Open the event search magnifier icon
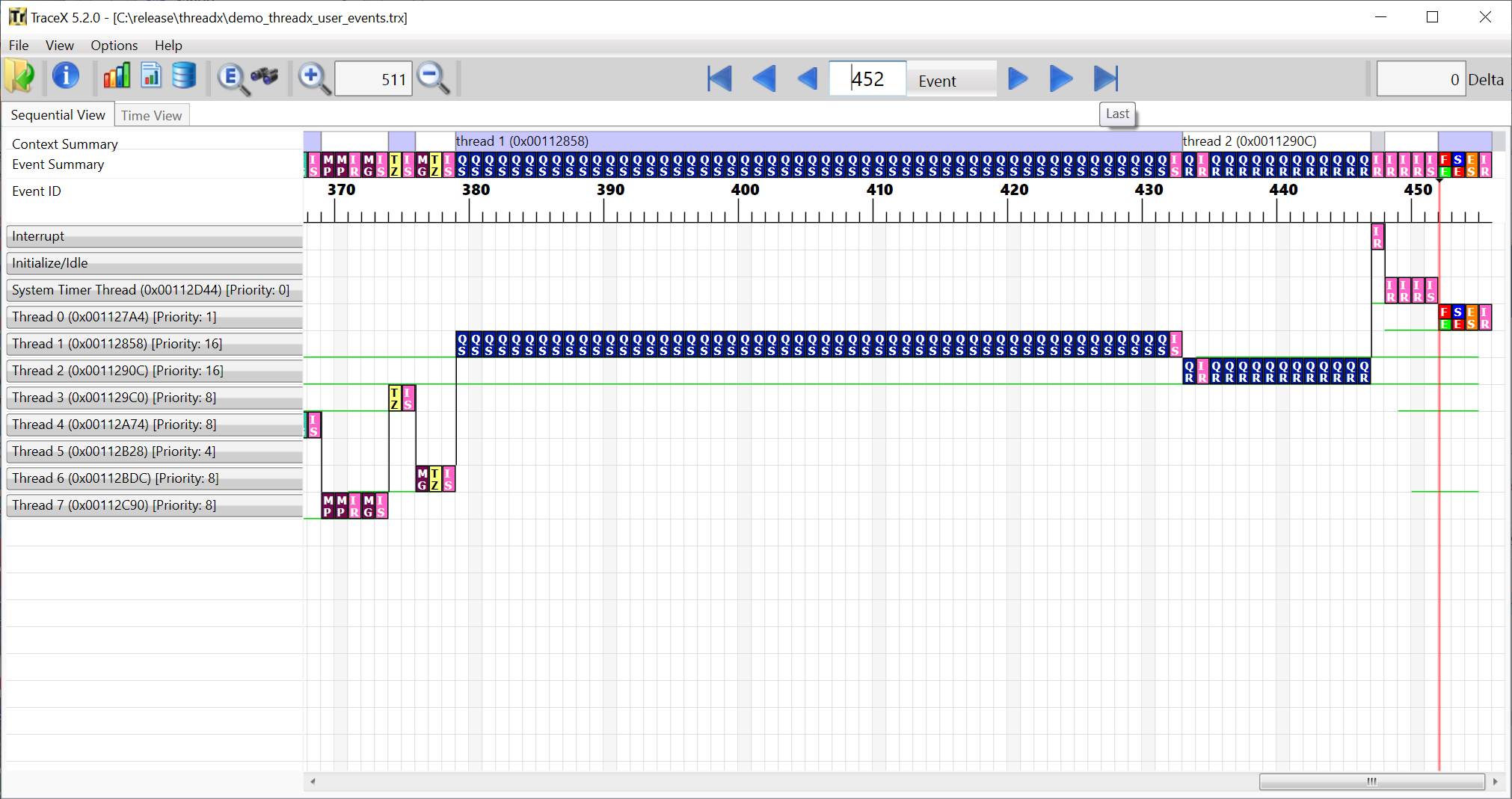 click(232, 78)
